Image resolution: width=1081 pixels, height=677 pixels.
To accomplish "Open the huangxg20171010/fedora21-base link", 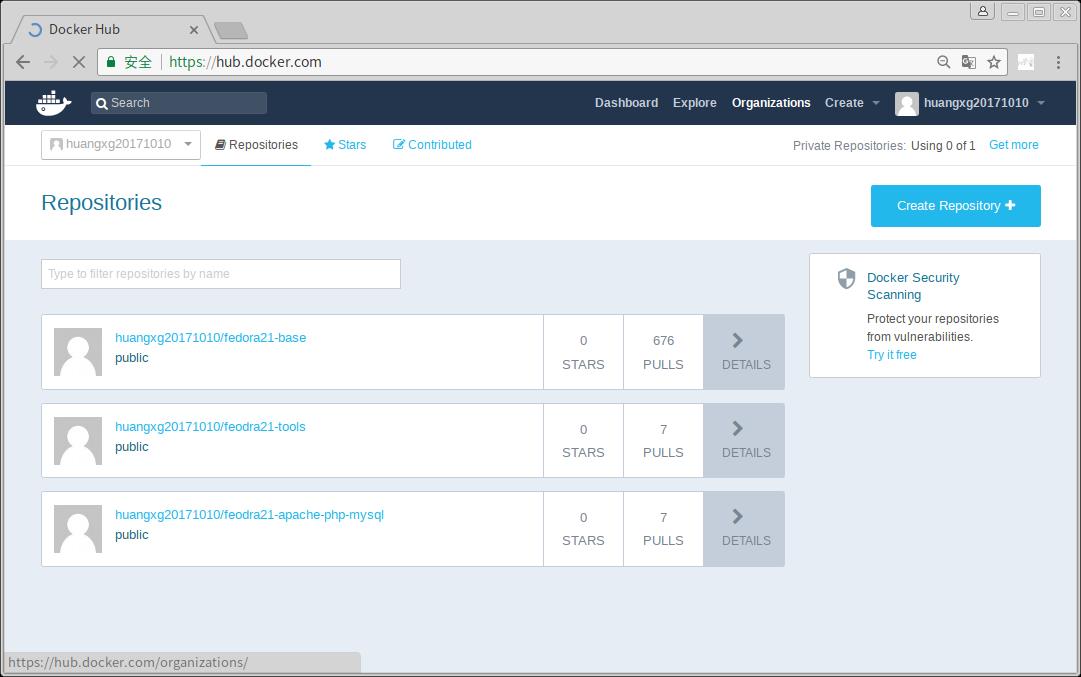I will [210, 338].
